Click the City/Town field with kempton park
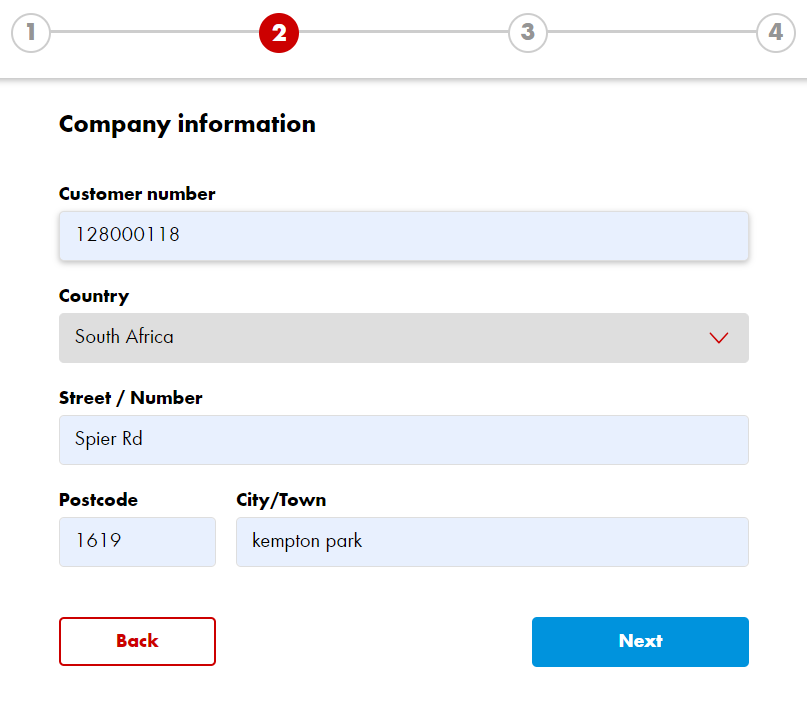Image resolution: width=807 pixels, height=702 pixels. click(x=492, y=541)
